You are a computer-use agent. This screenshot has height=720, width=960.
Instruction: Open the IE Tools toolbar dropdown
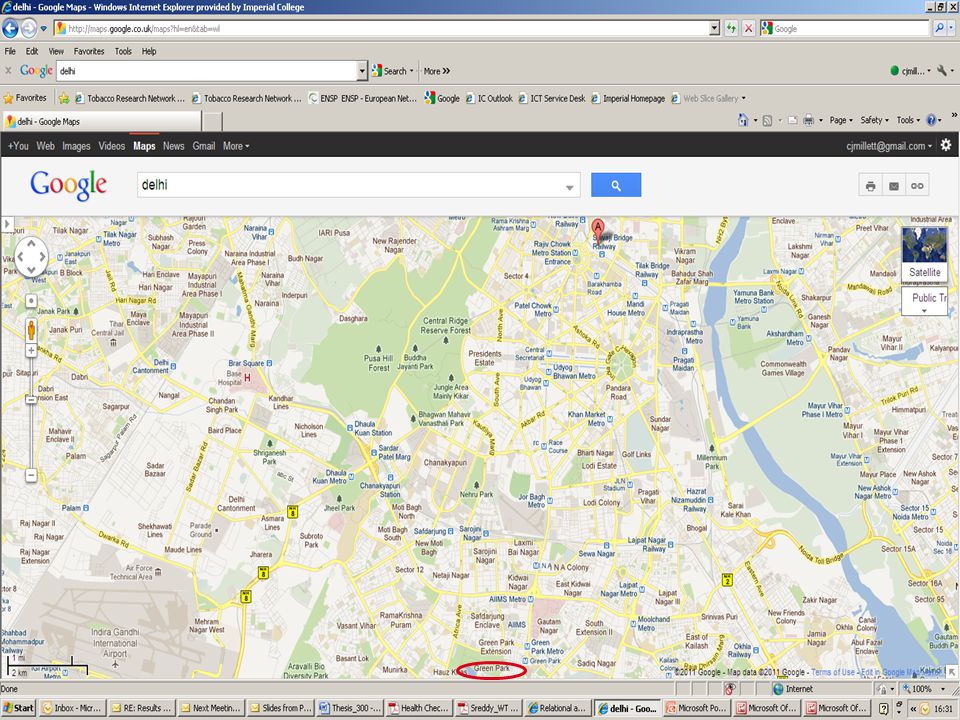click(x=908, y=120)
